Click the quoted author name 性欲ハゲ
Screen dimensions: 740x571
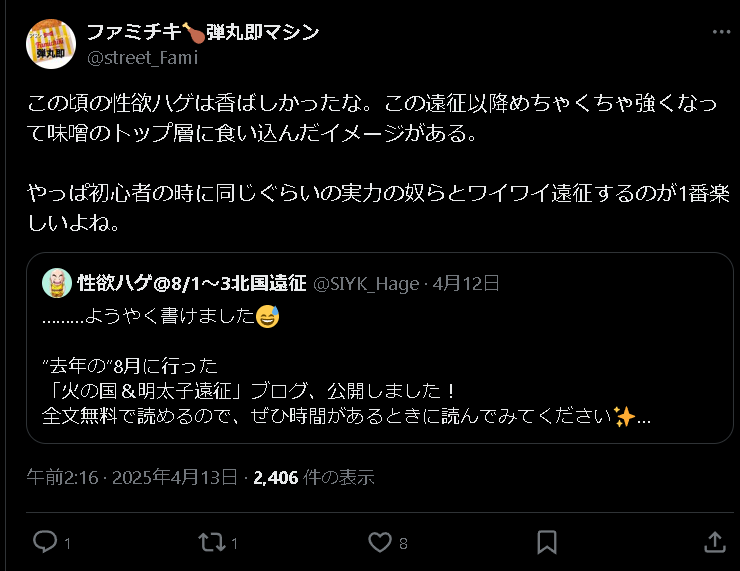coord(191,283)
